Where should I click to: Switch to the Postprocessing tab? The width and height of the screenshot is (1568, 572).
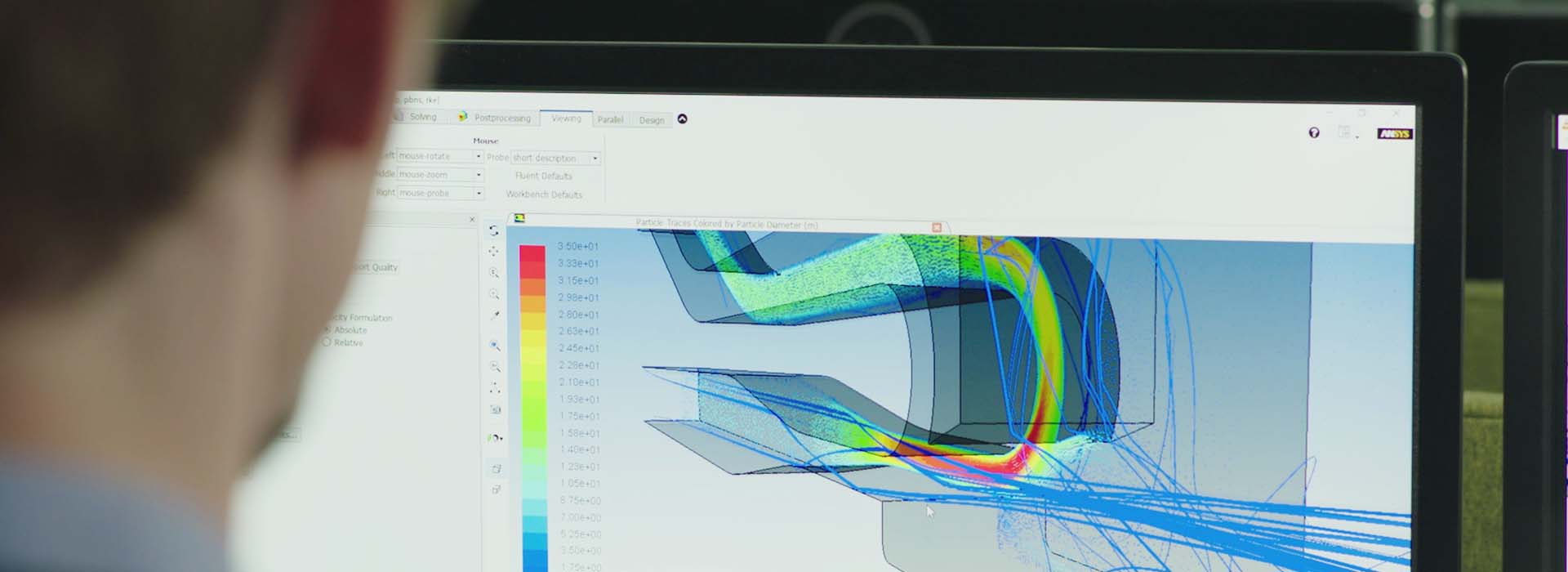coord(501,118)
